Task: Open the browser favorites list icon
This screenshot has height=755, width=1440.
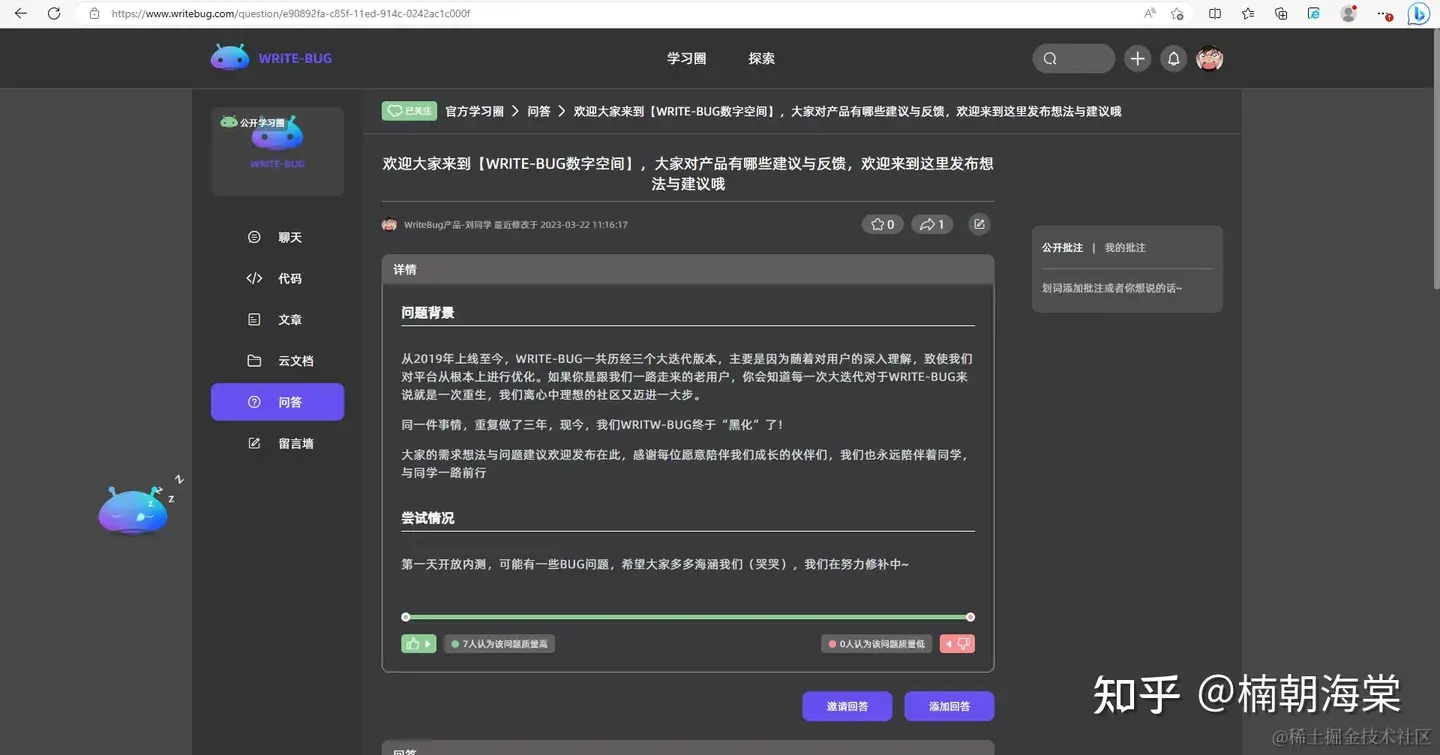Action: tap(1248, 14)
